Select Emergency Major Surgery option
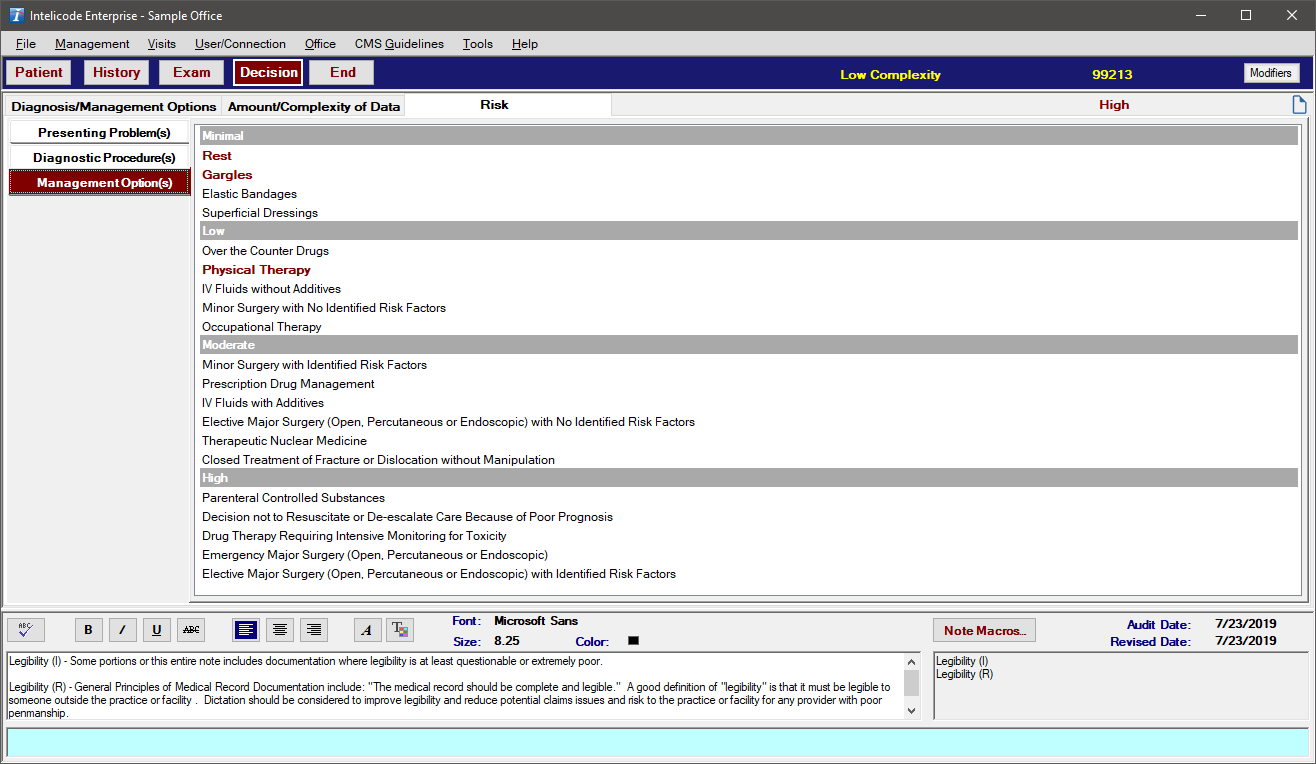This screenshot has height=764, width=1316. pos(375,555)
